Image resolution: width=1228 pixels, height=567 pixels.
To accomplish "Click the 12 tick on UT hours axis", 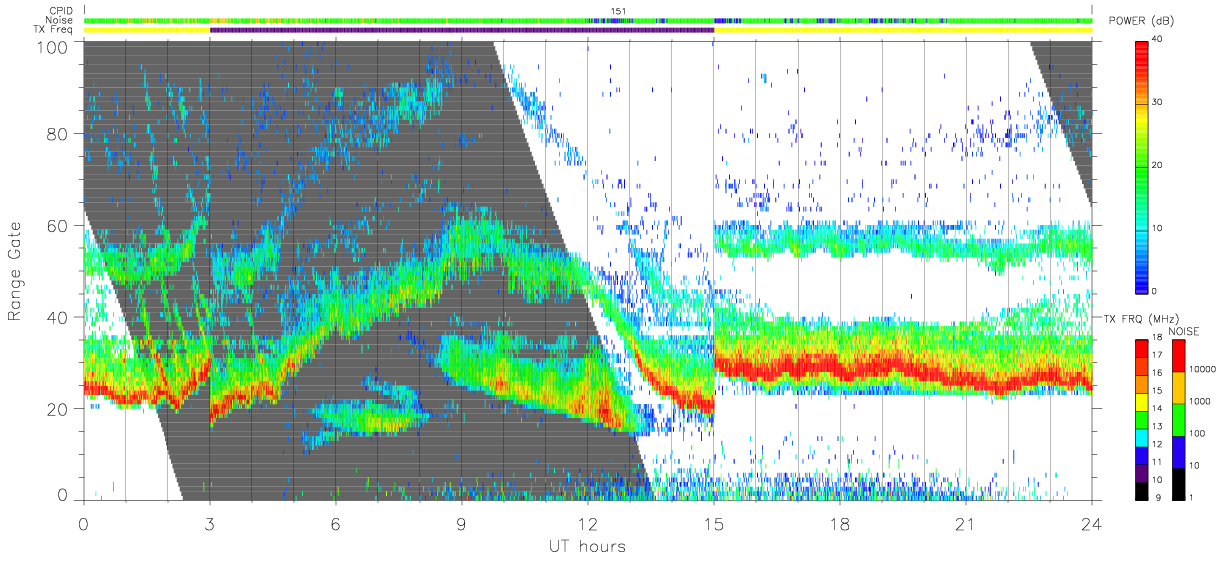I will (x=587, y=523).
